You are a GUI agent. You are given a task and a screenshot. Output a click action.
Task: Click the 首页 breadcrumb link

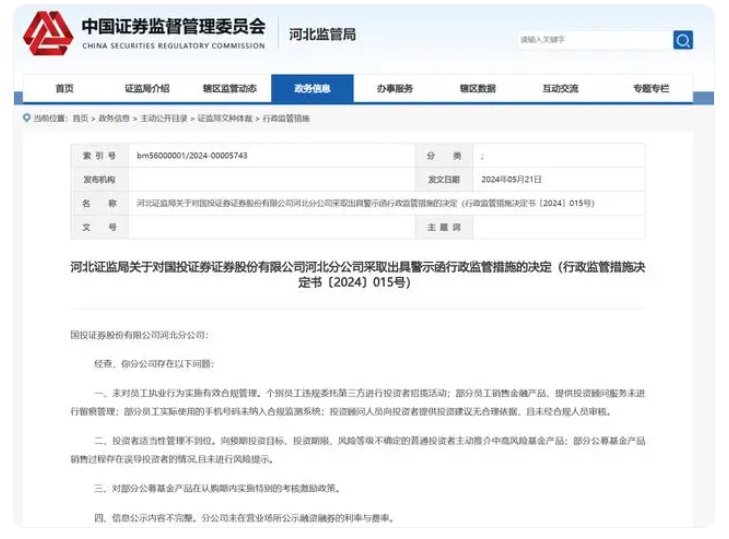[x=80, y=118]
